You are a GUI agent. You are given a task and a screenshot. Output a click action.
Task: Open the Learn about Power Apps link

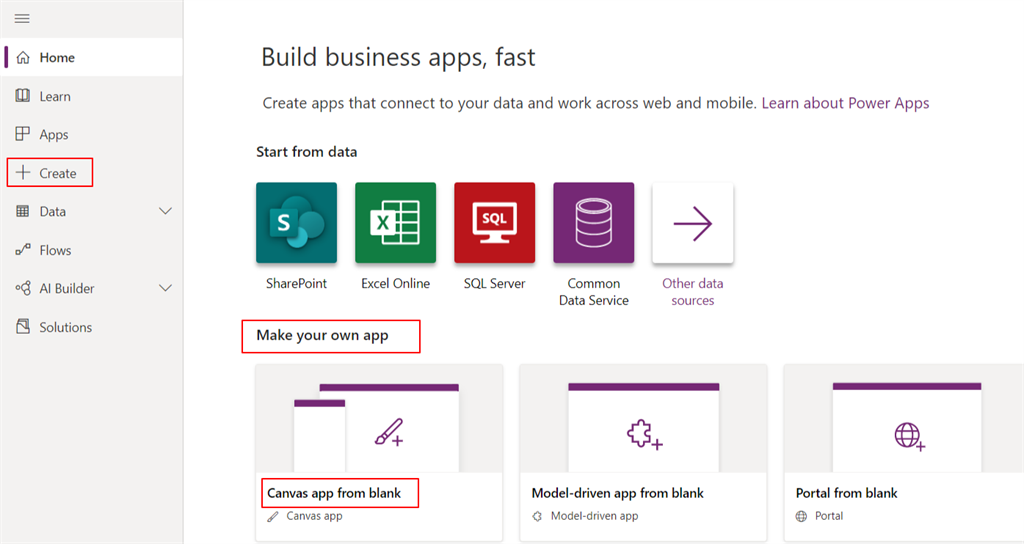(x=845, y=103)
